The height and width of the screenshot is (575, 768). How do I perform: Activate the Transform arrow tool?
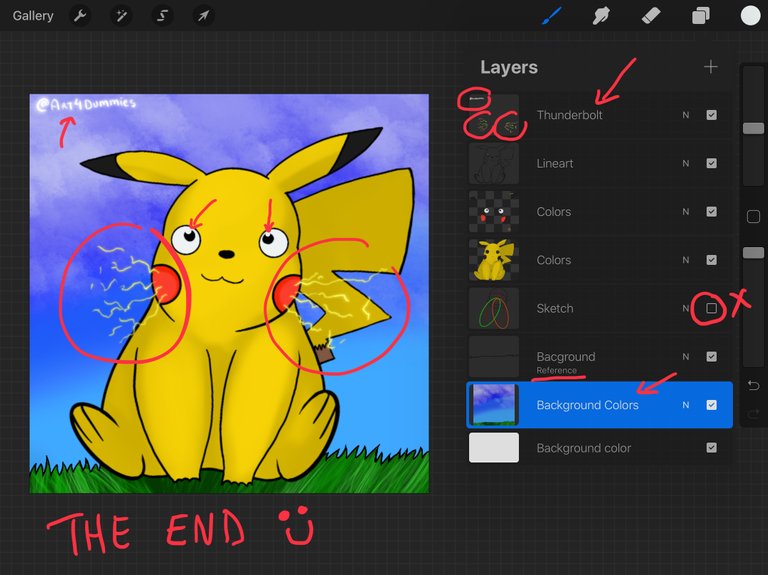pos(203,16)
